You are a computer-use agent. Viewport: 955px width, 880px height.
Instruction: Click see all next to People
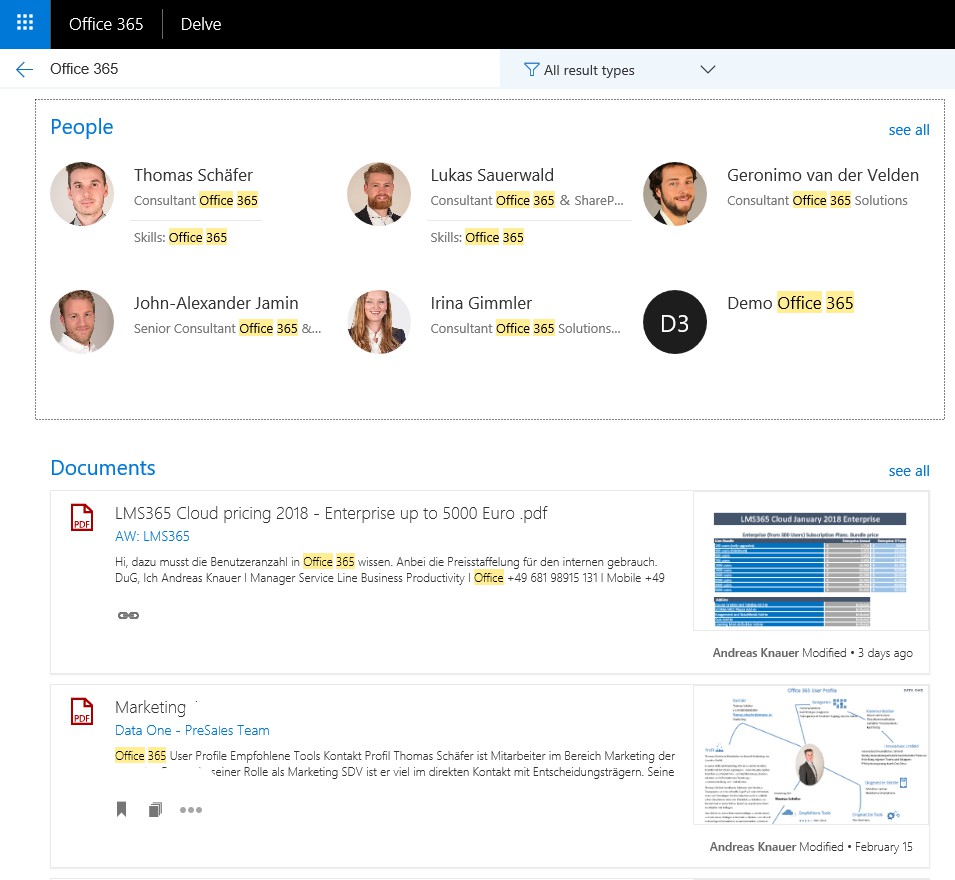pos(908,130)
